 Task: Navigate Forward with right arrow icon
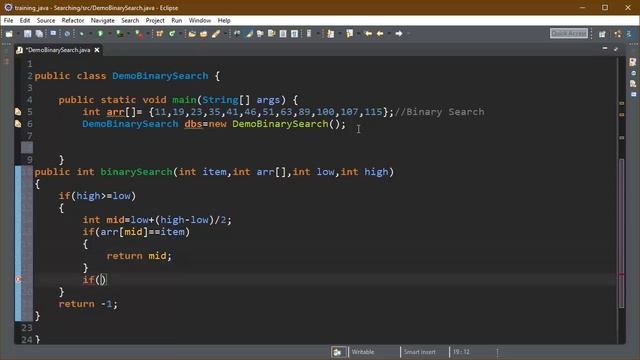click(399, 33)
